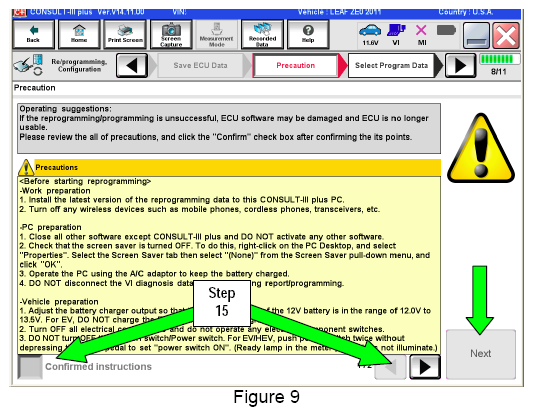533x416 pixels.
Task: Open Recorded Data
Action: pyautogui.click(x=262, y=34)
